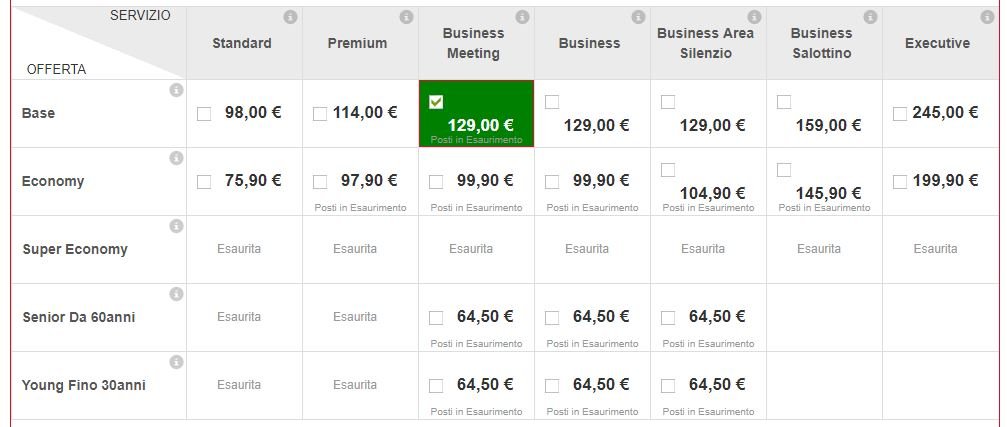Click info icon next to Standard column

(x=290, y=18)
